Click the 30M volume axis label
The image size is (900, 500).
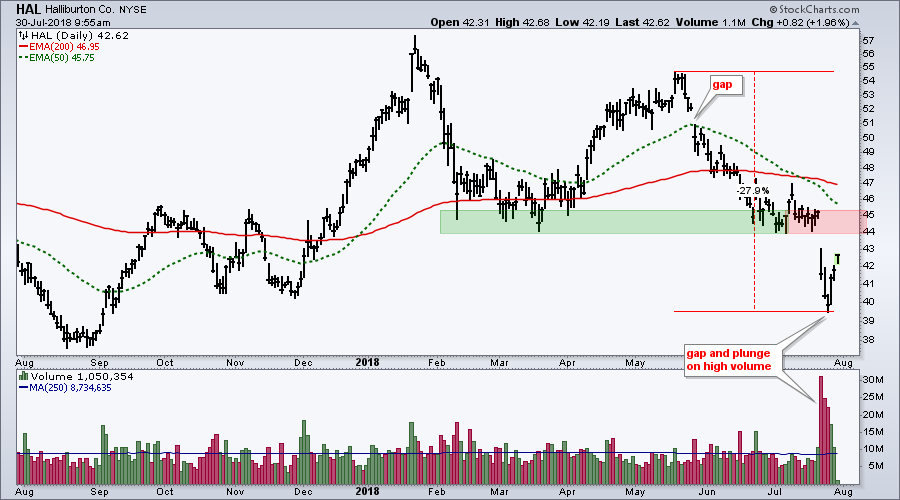click(x=872, y=380)
